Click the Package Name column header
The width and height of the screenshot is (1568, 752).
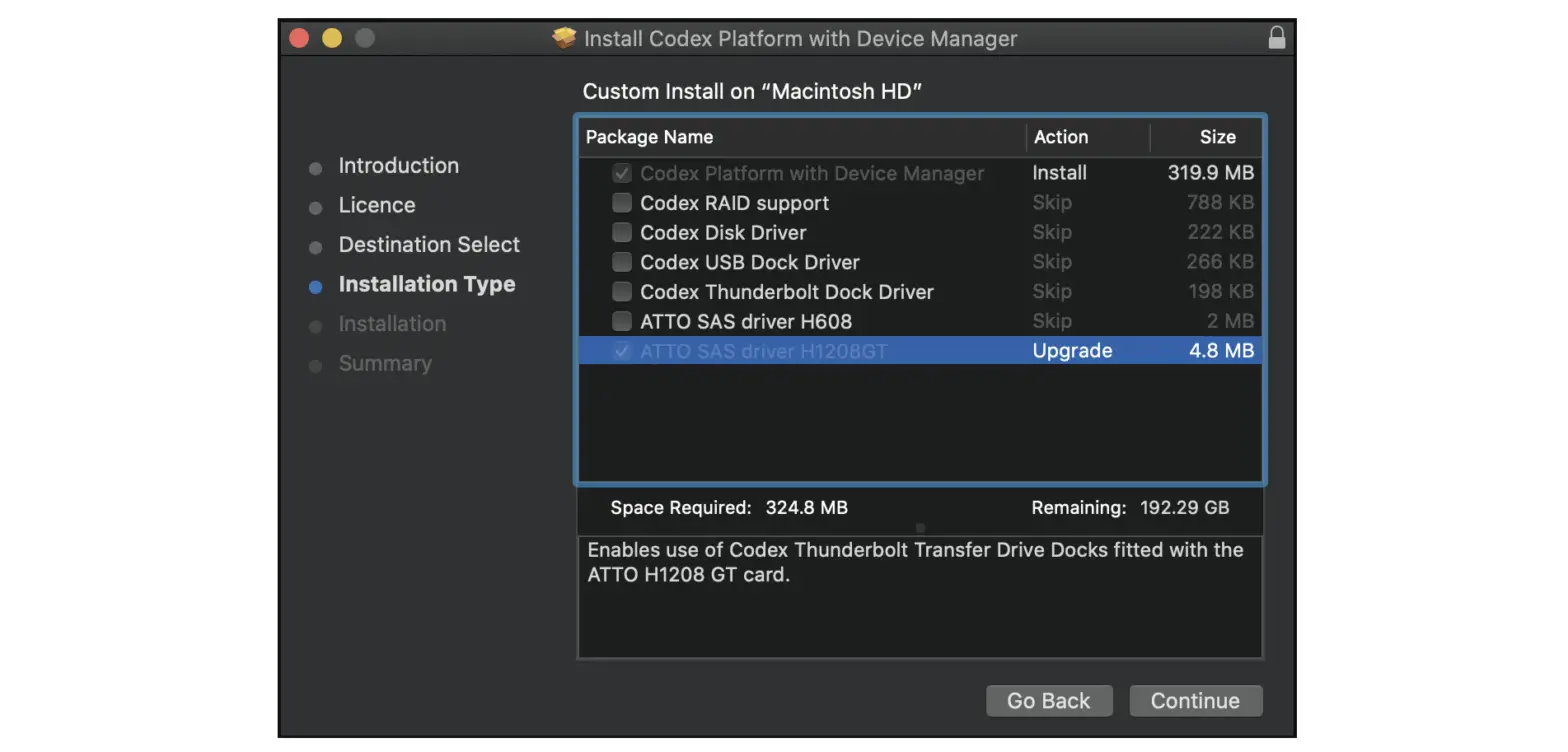(649, 137)
